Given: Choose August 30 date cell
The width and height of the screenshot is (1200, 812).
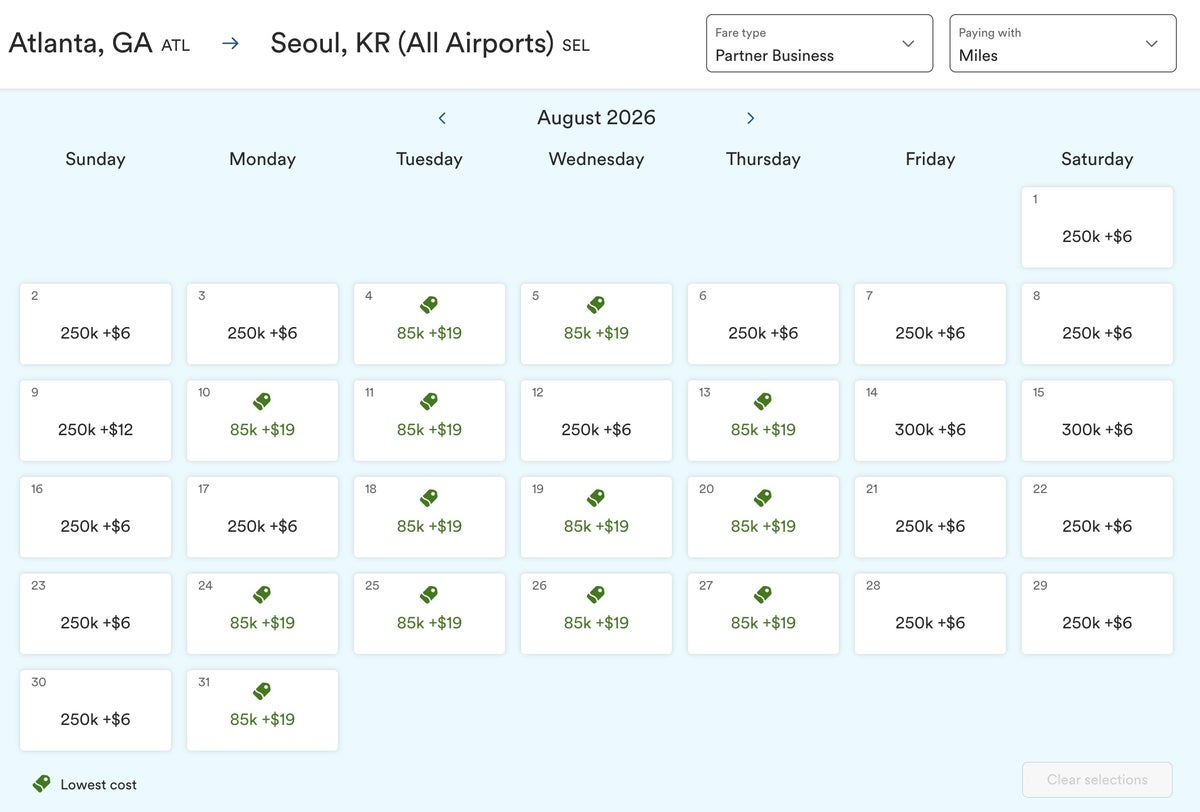Looking at the screenshot, I should (x=95, y=710).
